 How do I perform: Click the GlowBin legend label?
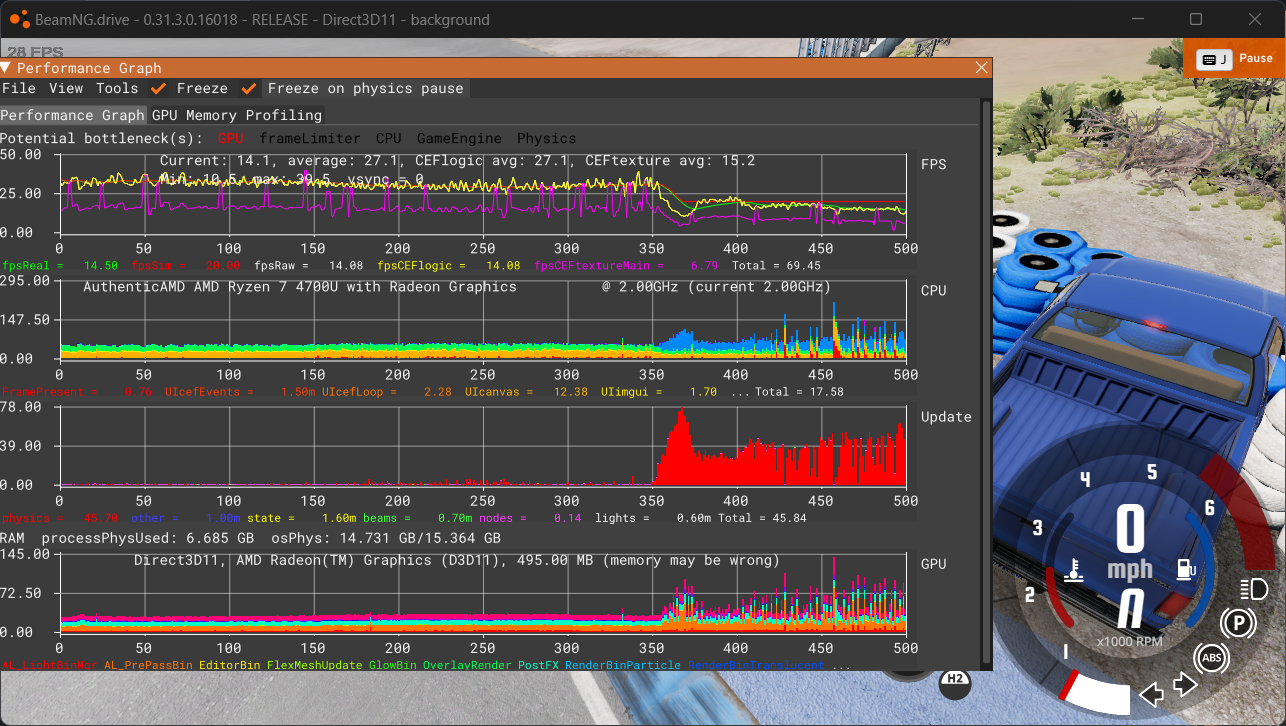(x=392, y=665)
